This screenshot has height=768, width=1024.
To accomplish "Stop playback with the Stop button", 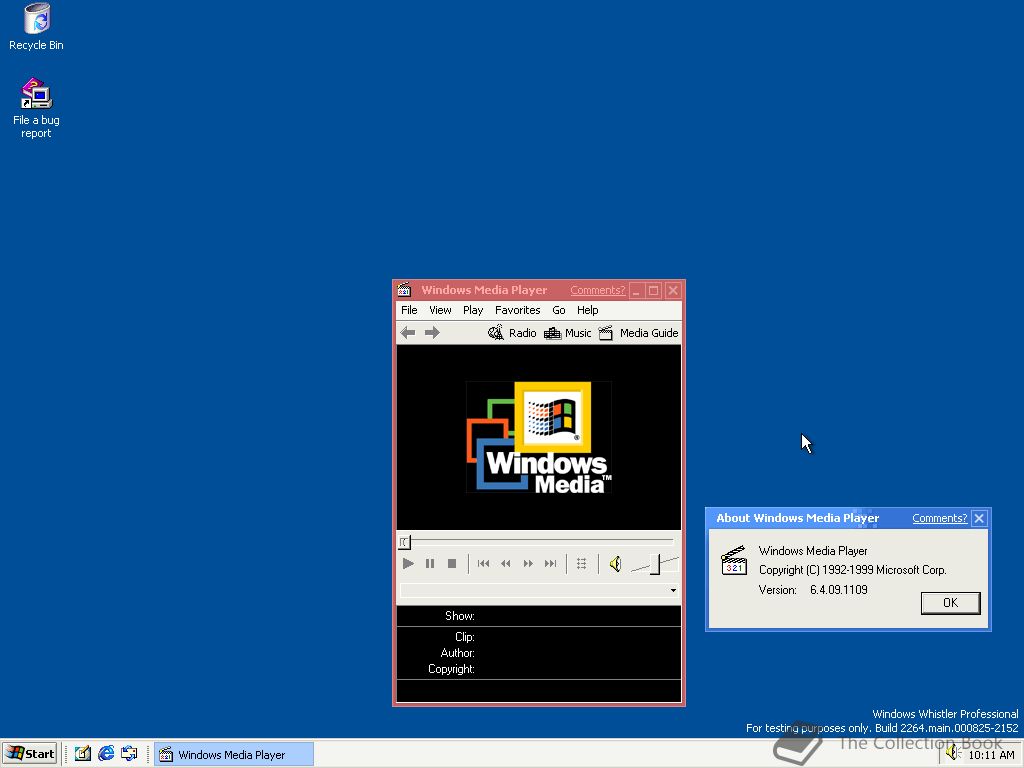I will [x=452, y=564].
